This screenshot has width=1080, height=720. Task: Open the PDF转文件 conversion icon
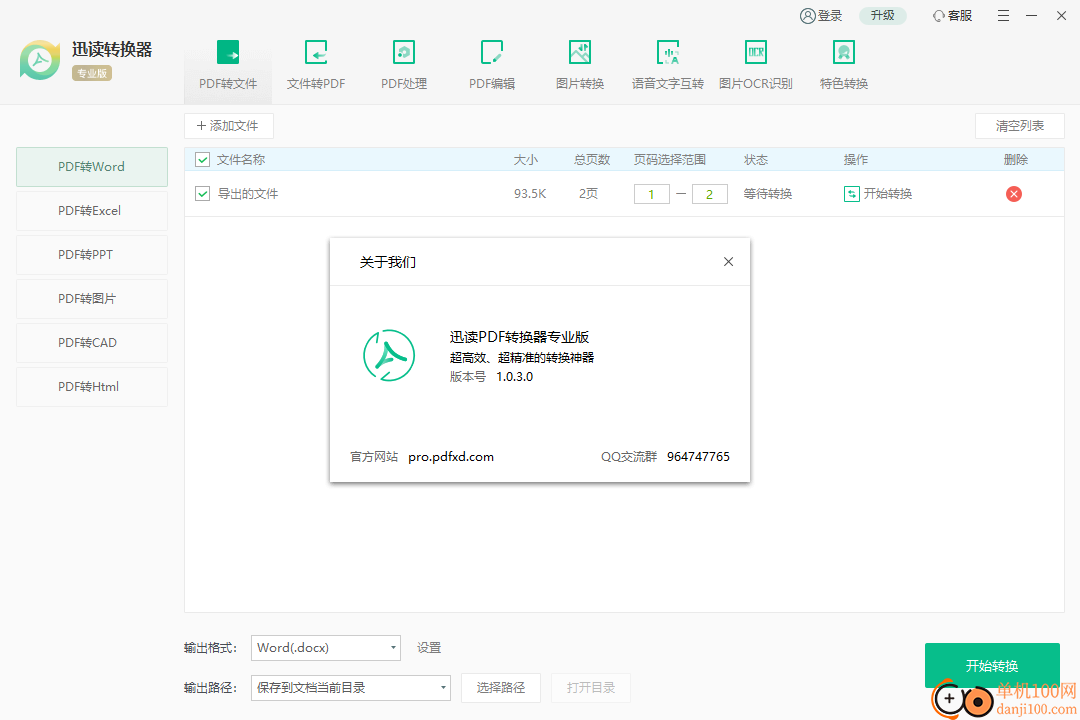(x=228, y=52)
